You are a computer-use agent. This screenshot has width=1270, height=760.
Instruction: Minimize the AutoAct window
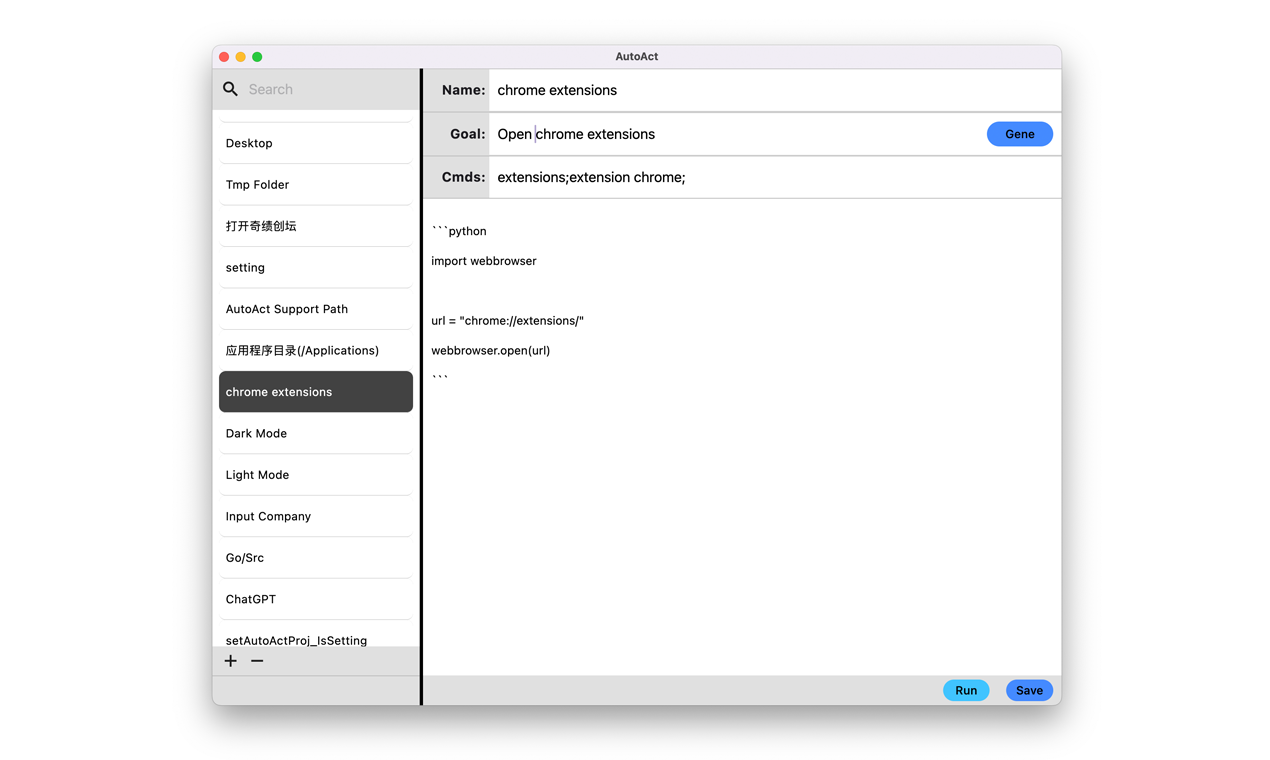(x=241, y=57)
